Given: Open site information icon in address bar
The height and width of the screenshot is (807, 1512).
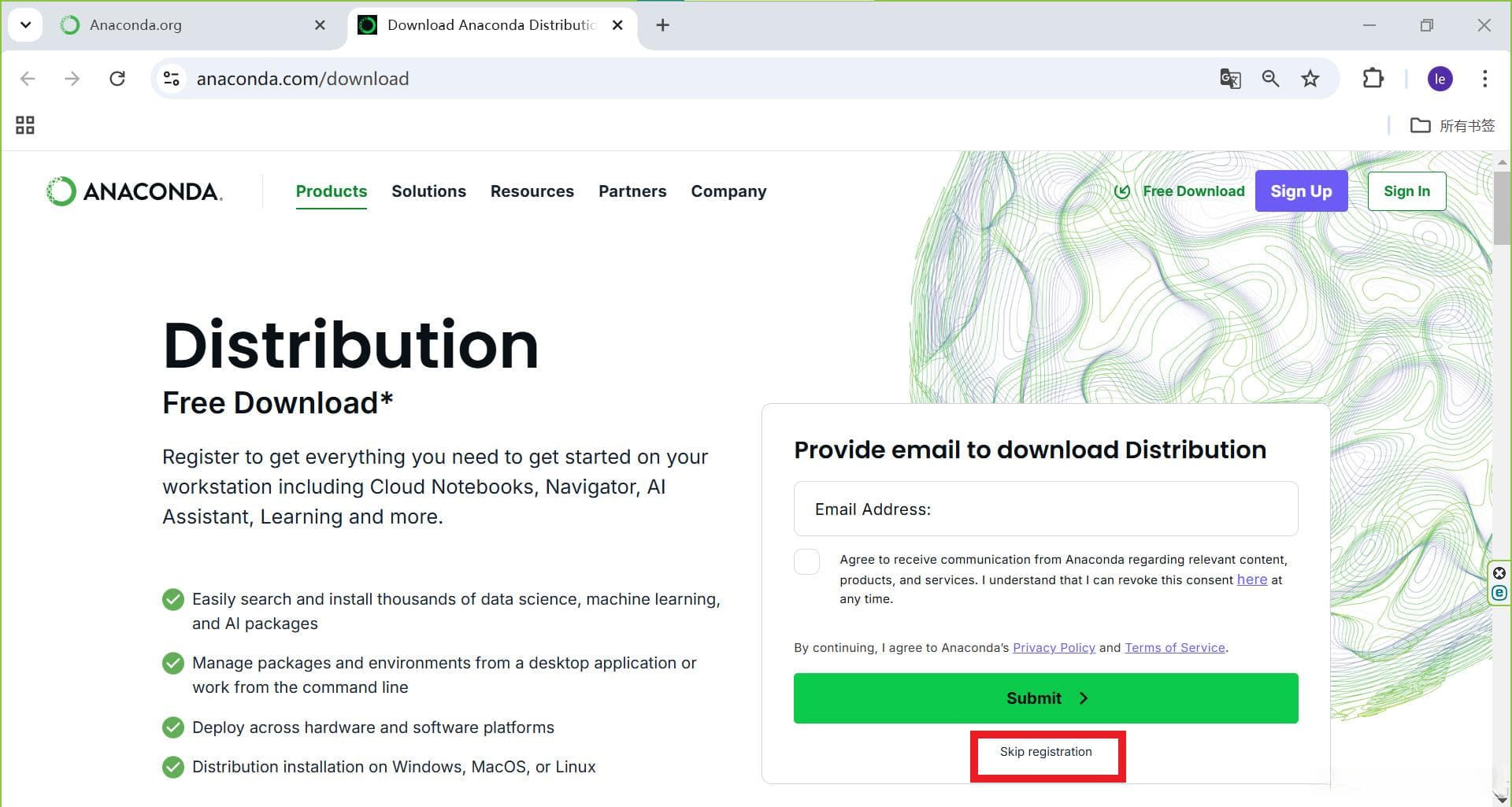Looking at the screenshot, I should (172, 79).
